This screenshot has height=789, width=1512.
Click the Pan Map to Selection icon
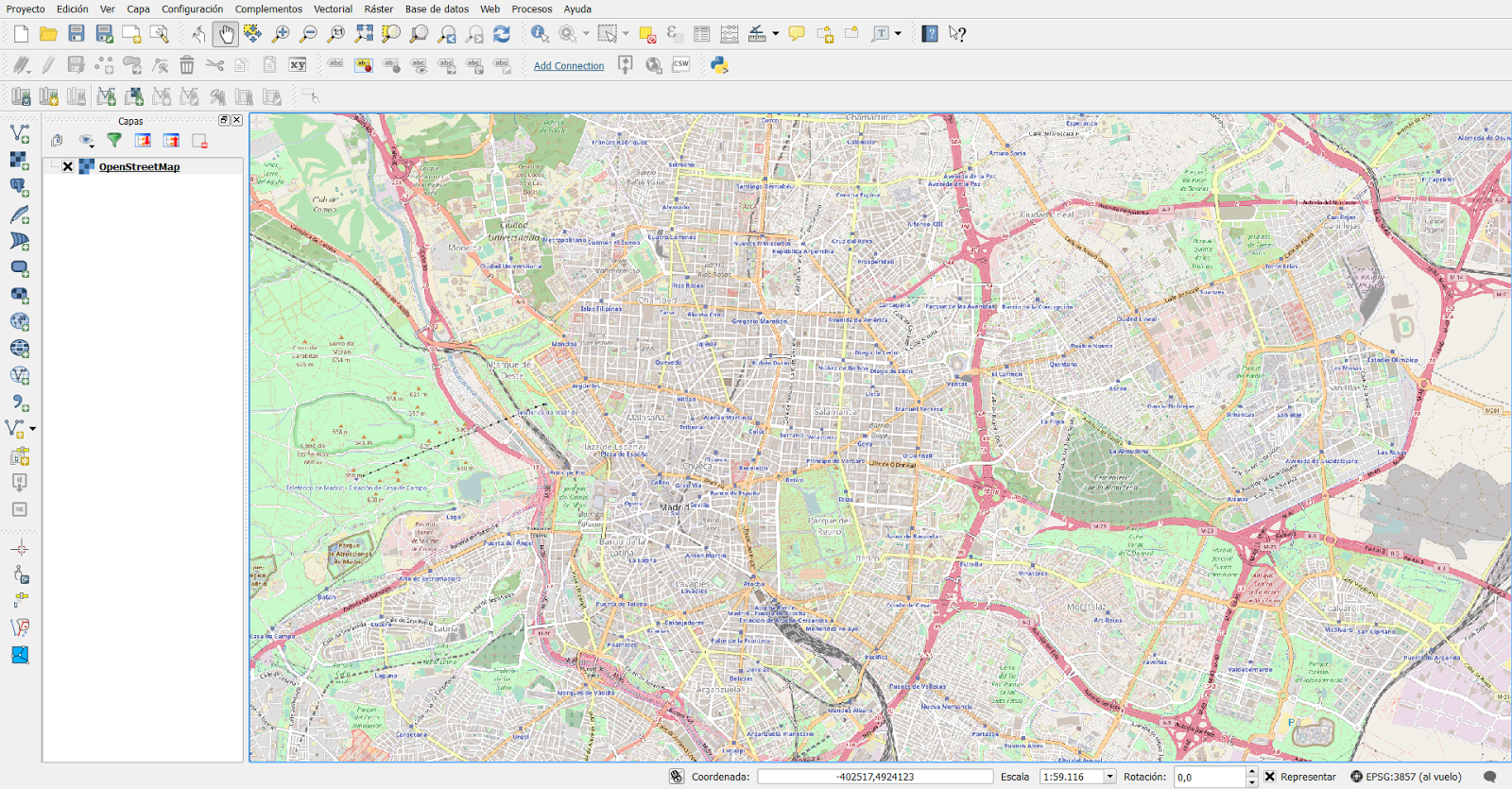[x=252, y=34]
